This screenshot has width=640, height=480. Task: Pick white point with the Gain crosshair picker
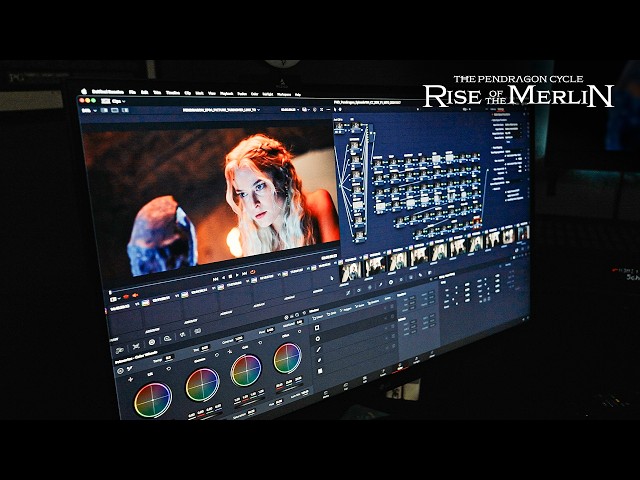pos(230,351)
